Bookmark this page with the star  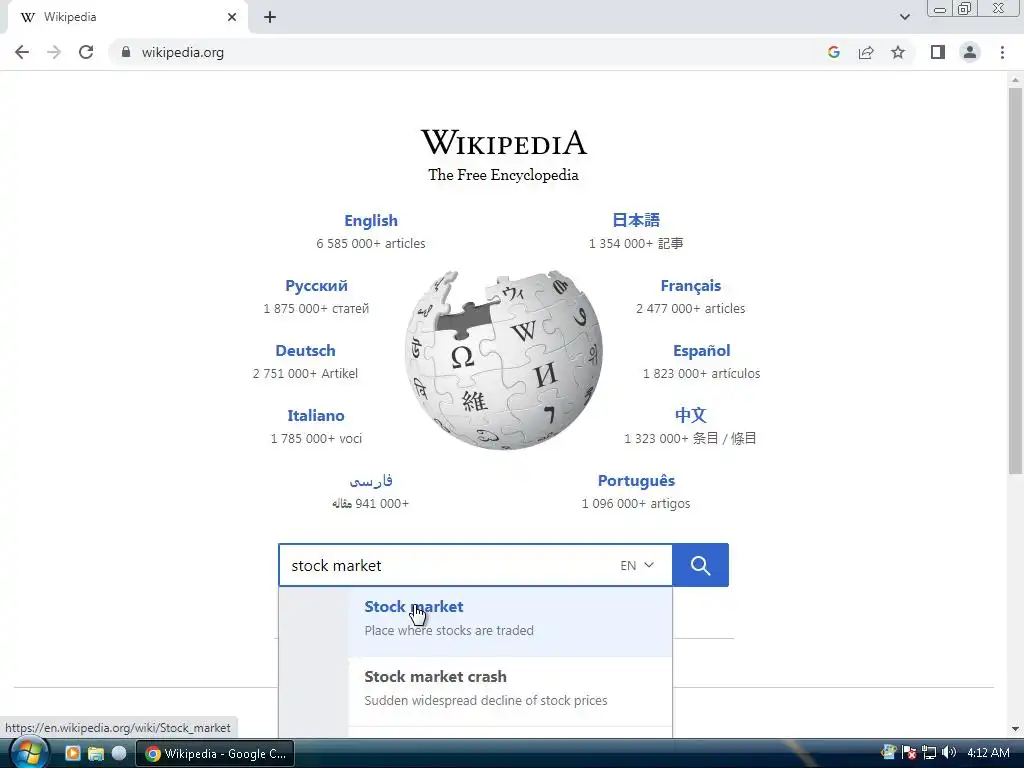point(898,52)
